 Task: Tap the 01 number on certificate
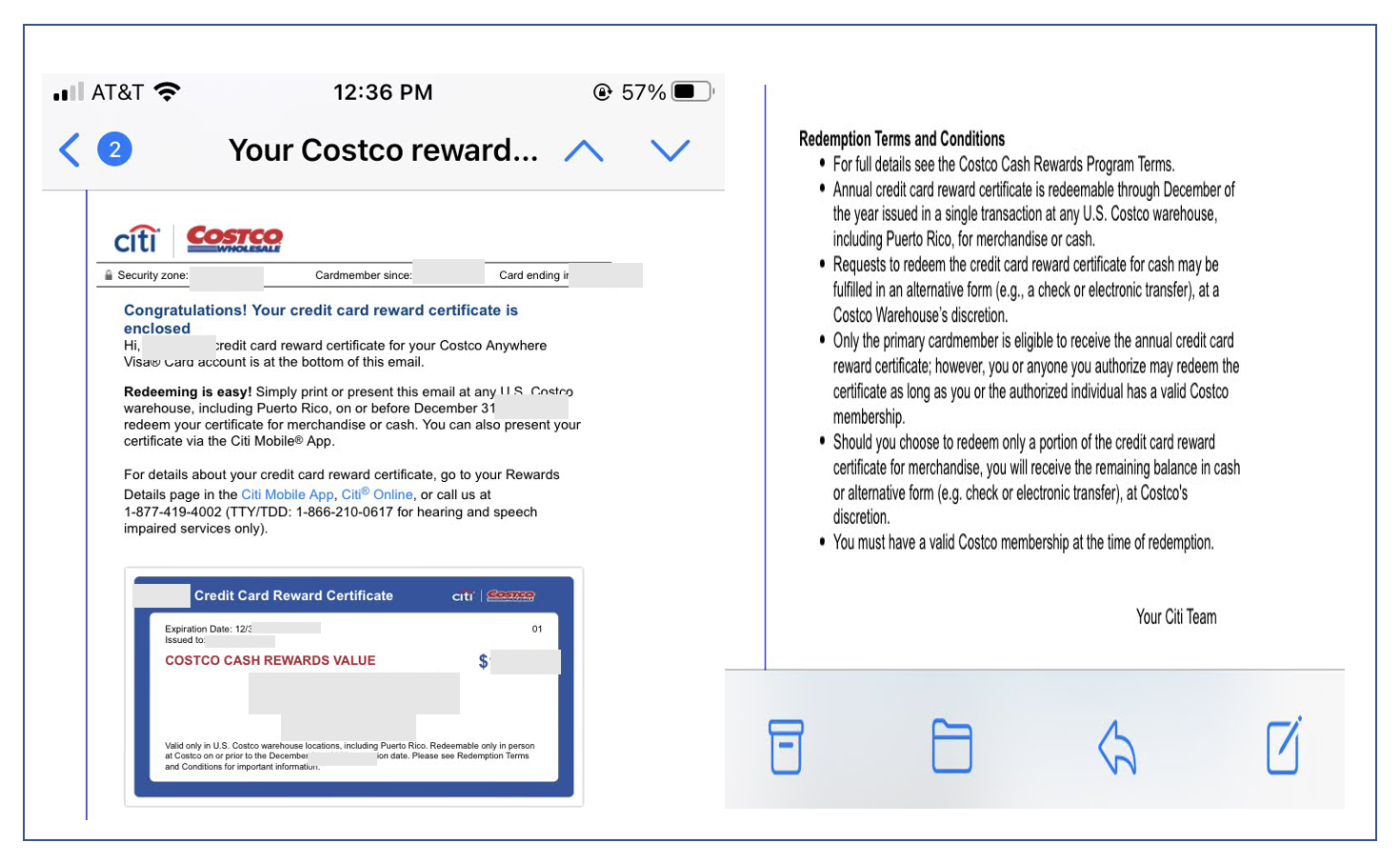pyautogui.click(x=537, y=629)
